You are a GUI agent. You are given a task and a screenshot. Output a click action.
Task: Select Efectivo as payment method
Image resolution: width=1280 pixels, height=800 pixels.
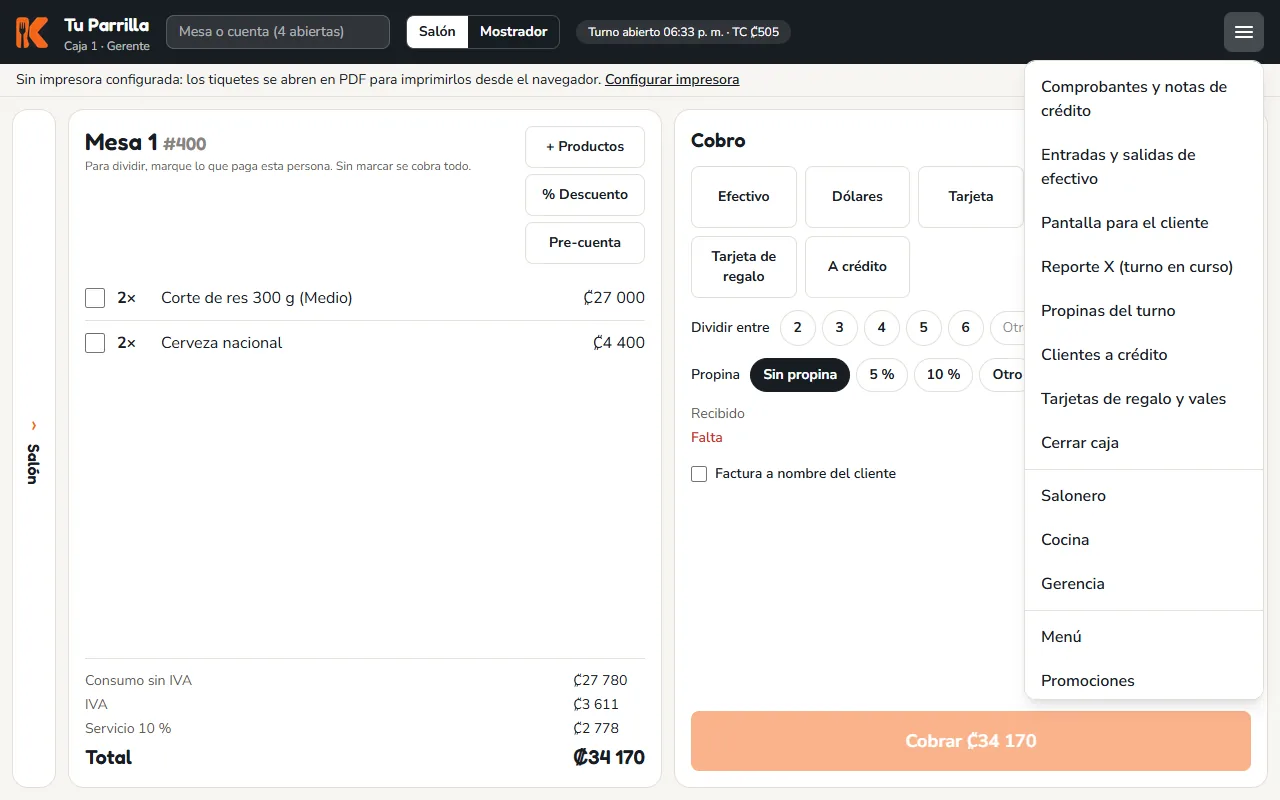[x=744, y=197]
